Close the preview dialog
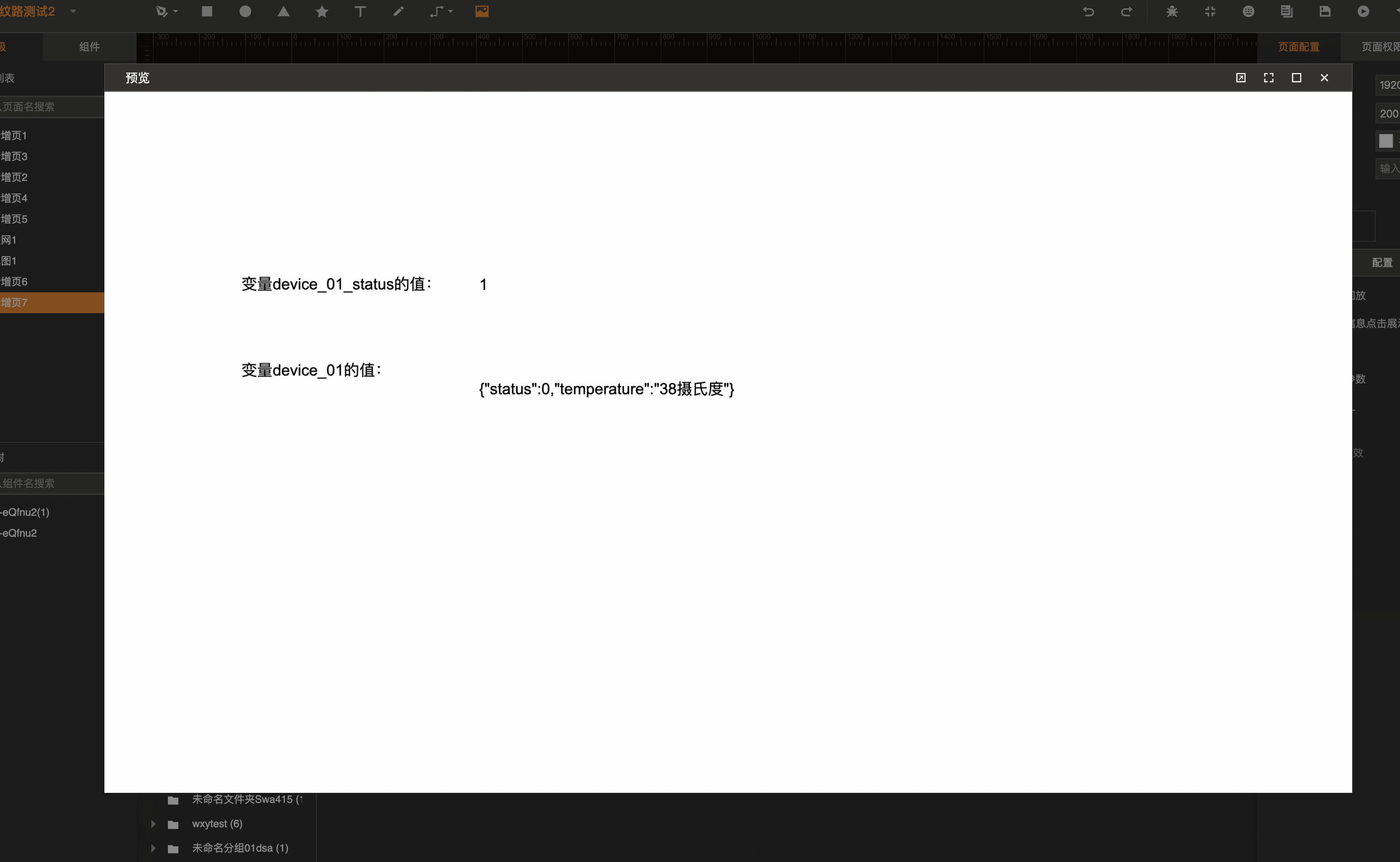The width and height of the screenshot is (1400, 862). 1324,77
